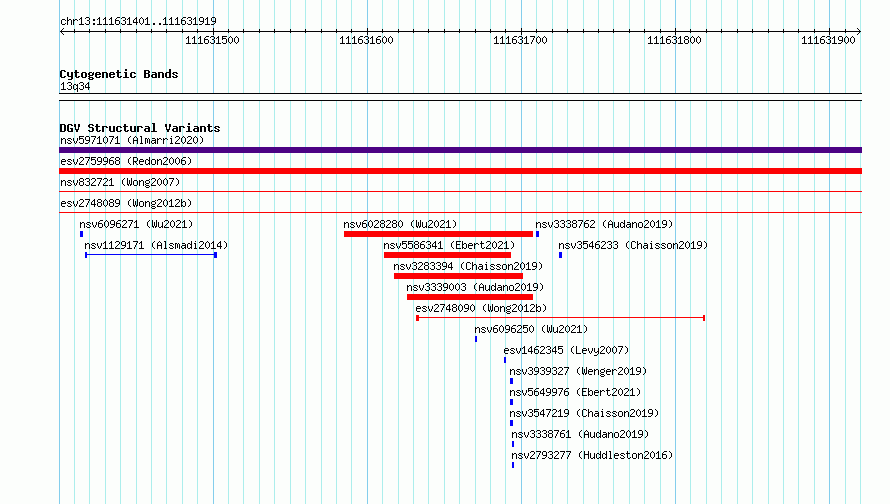Click the red nsv5586341 variant bar
Viewport: 890px width, 504px height.
[x=447, y=255]
